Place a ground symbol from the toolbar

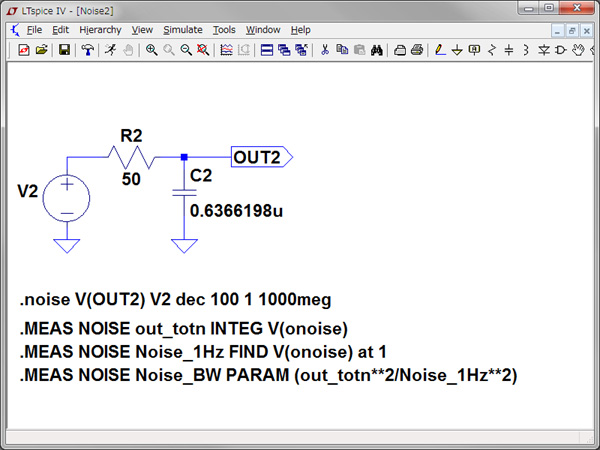[x=457, y=50]
